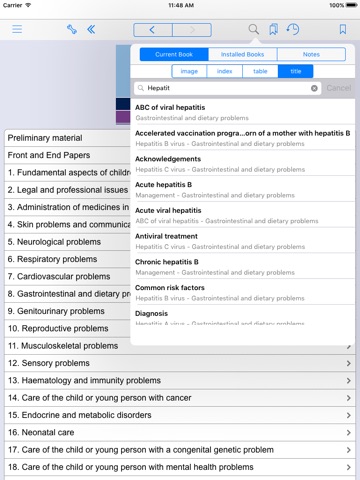
Task: Clear the Hepatit search text
Action: (314, 88)
